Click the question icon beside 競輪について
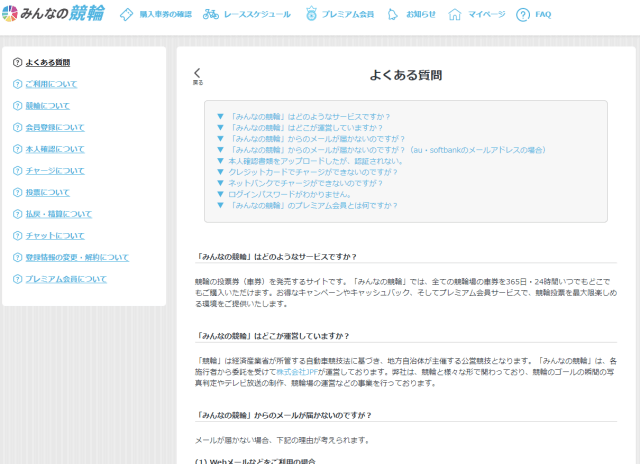Viewport: 640px width, 464px height. pyautogui.click(x=17, y=106)
